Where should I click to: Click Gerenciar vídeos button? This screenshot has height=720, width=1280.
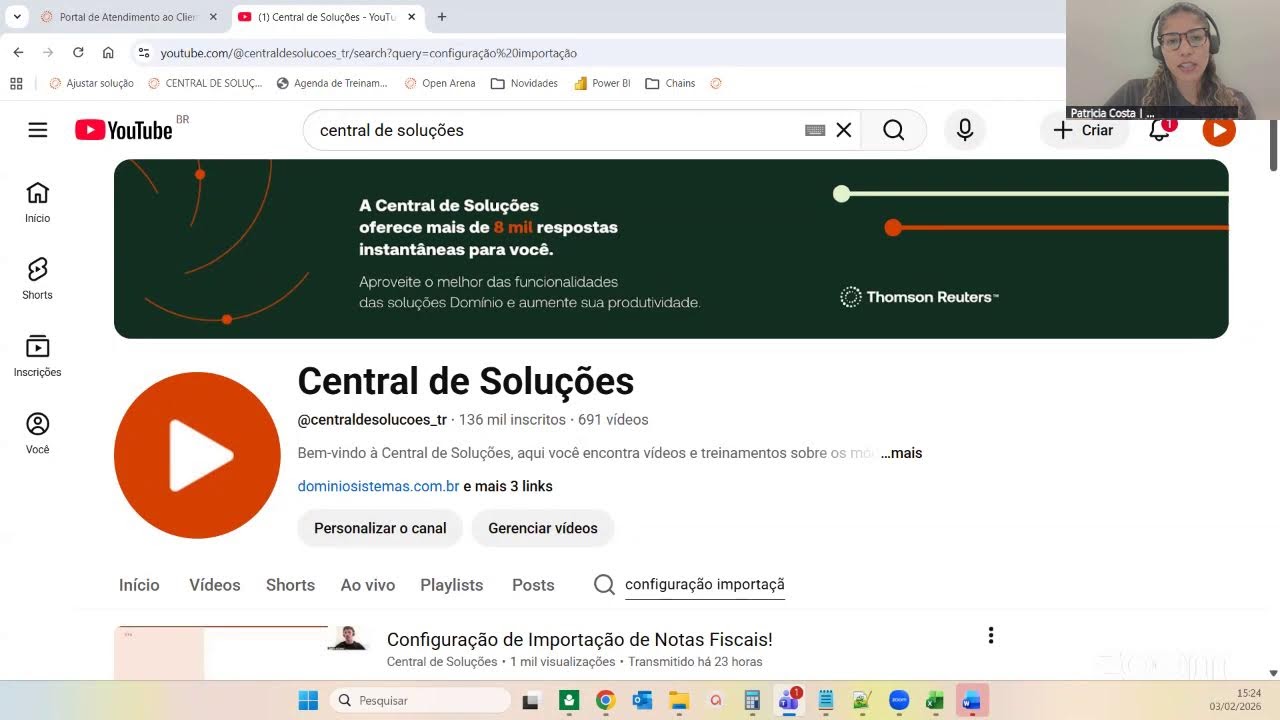(x=543, y=528)
